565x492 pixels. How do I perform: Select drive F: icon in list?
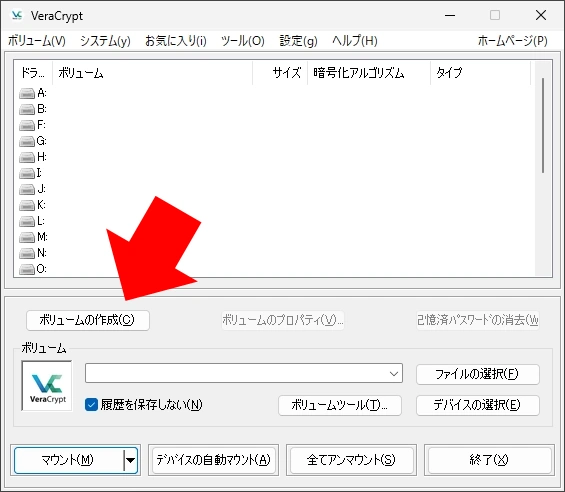(27, 125)
